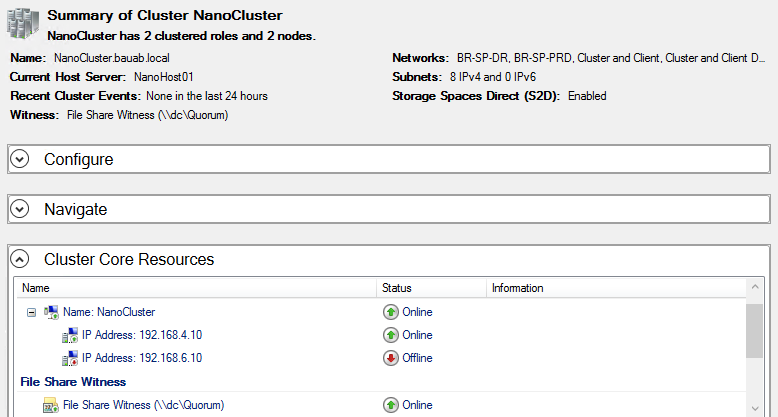Viewport: 778px width, 417px height.
Task: Click the Networks list value BR-SP-DR, BR-SP-PRD
Action: (611, 58)
